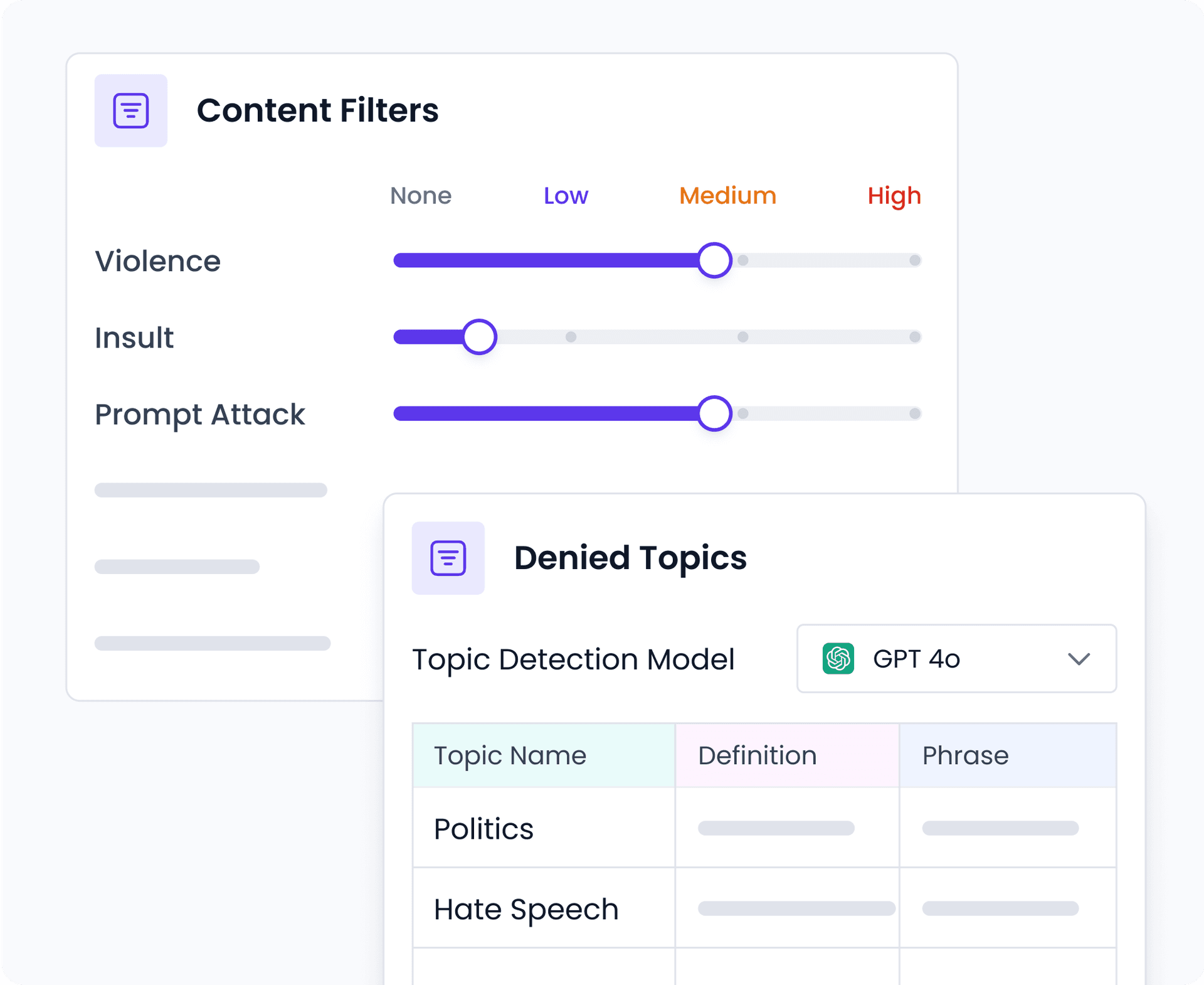
Task: Select the document icon beside Content Filters heading
Action: [x=130, y=110]
